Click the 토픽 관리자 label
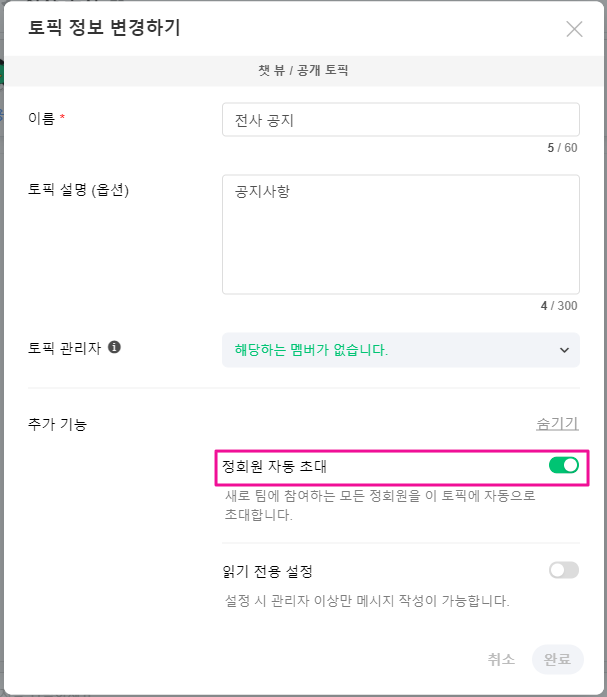Image resolution: width=607 pixels, height=697 pixels. coord(64,348)
